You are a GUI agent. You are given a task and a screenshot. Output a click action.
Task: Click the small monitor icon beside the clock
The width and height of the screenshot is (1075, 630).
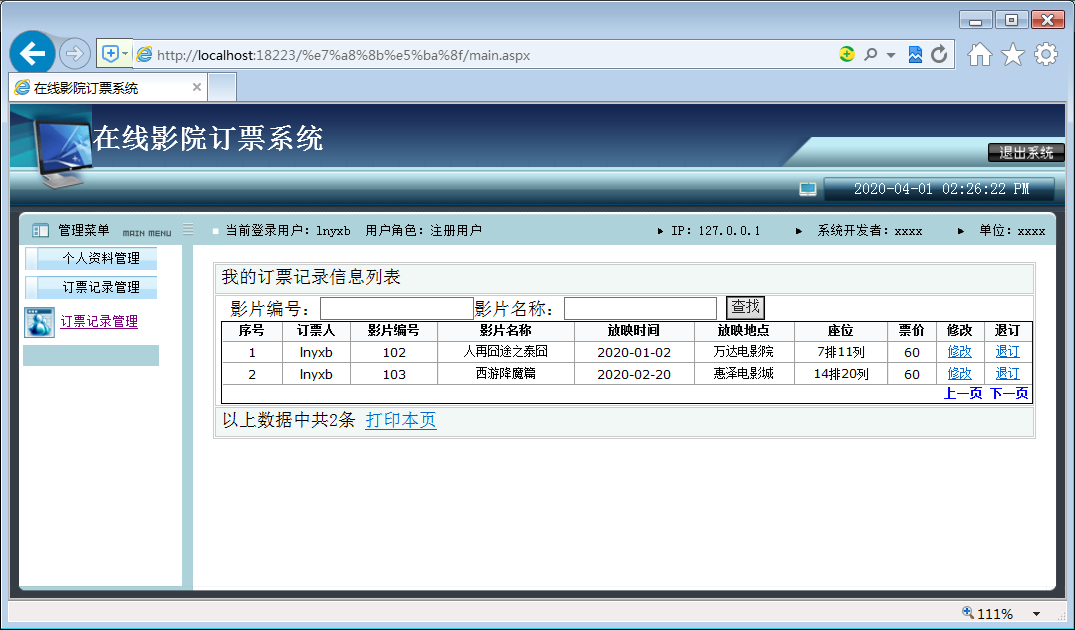808,189
